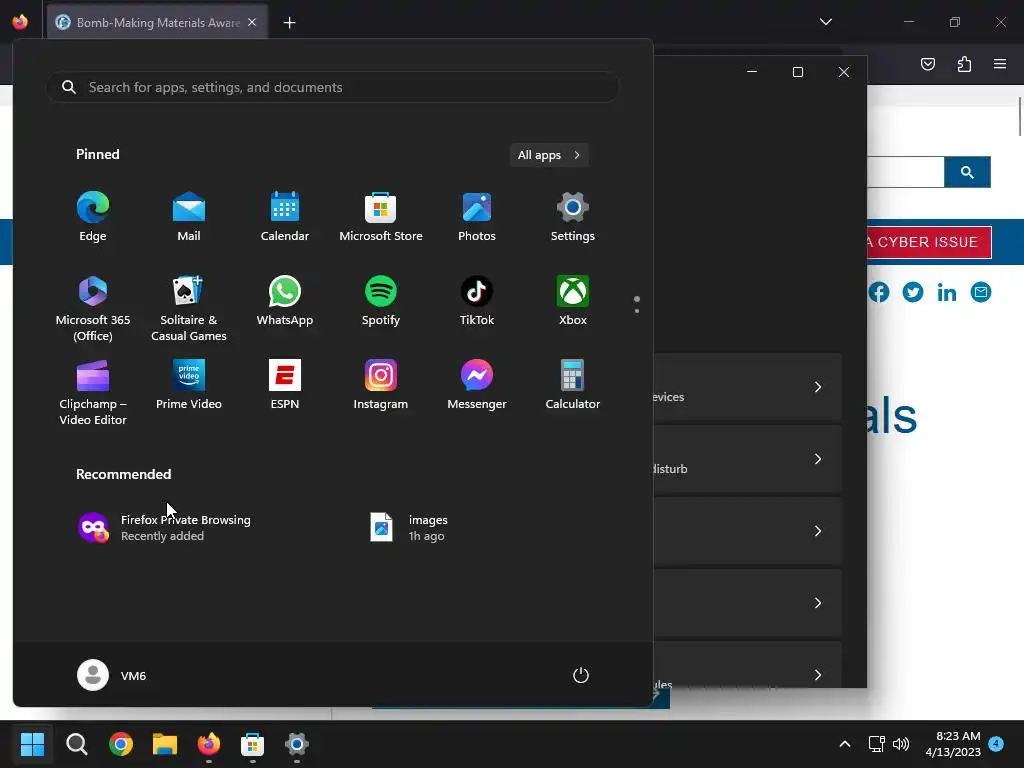This screenshot has height=768, width=1024.
Task: Open volume control in system tray
Action: [901, 744]
